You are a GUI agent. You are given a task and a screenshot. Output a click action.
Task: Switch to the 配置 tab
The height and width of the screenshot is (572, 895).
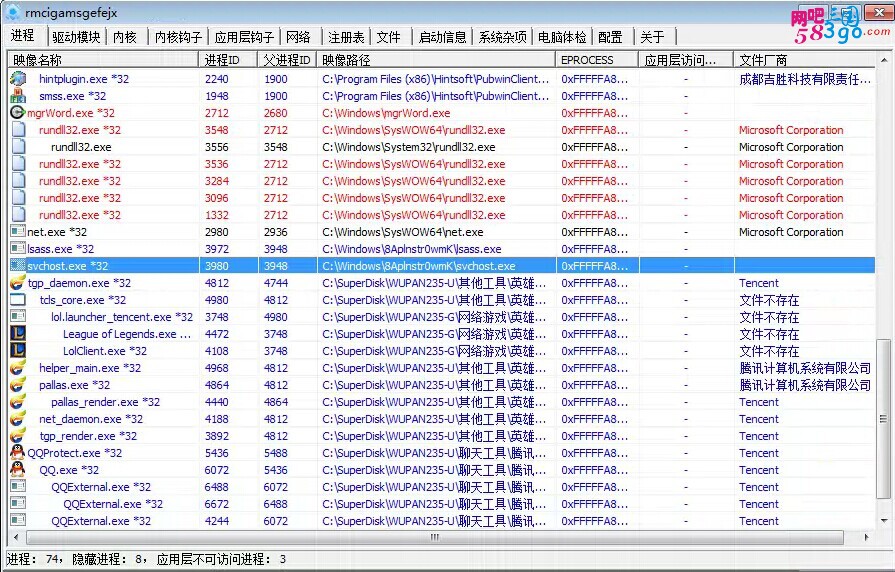tap(611, 37)
